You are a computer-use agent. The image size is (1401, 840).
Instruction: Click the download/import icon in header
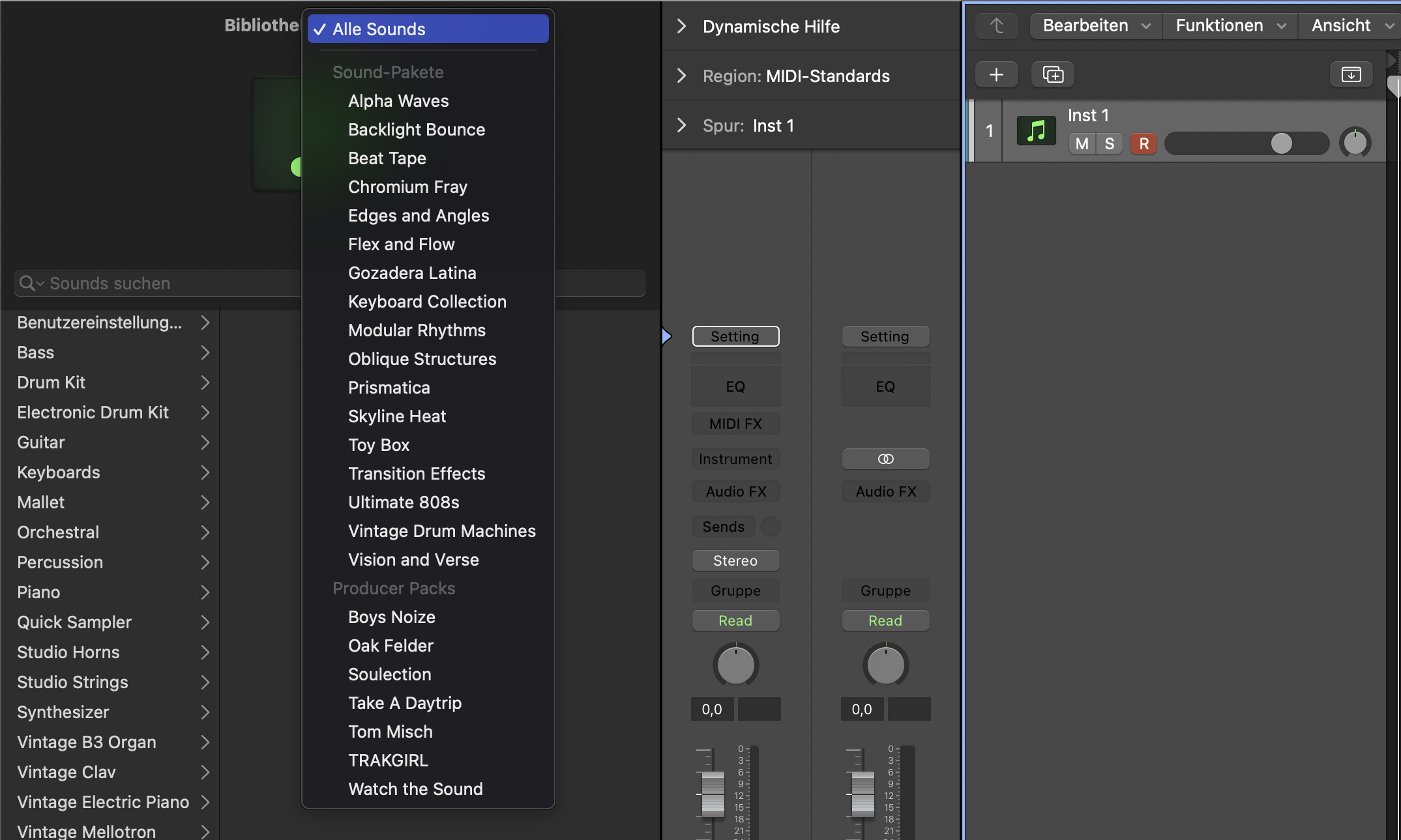[x=1353, y=75]
